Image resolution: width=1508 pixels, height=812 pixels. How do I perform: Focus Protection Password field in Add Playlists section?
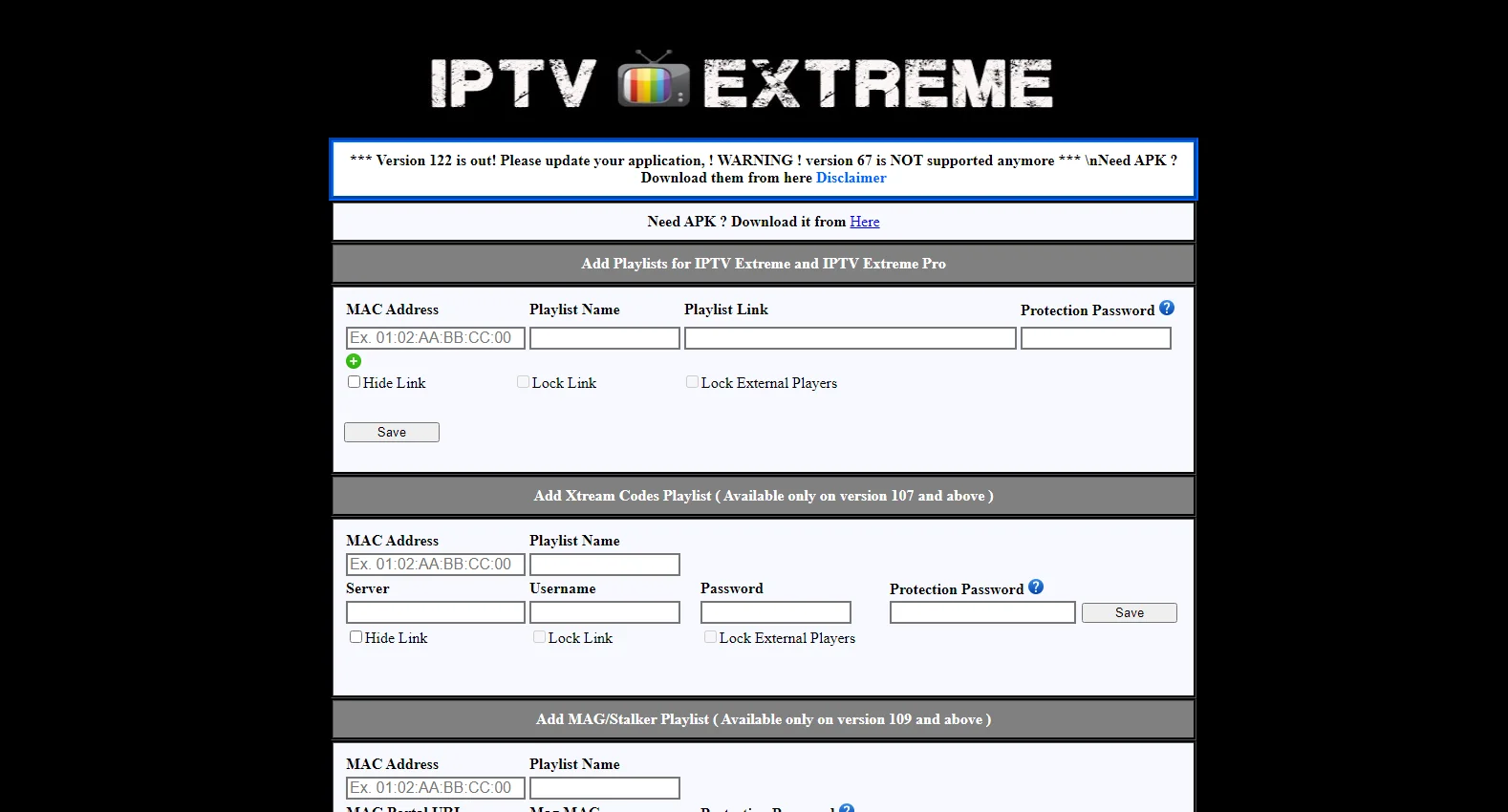pos(1096,338)
